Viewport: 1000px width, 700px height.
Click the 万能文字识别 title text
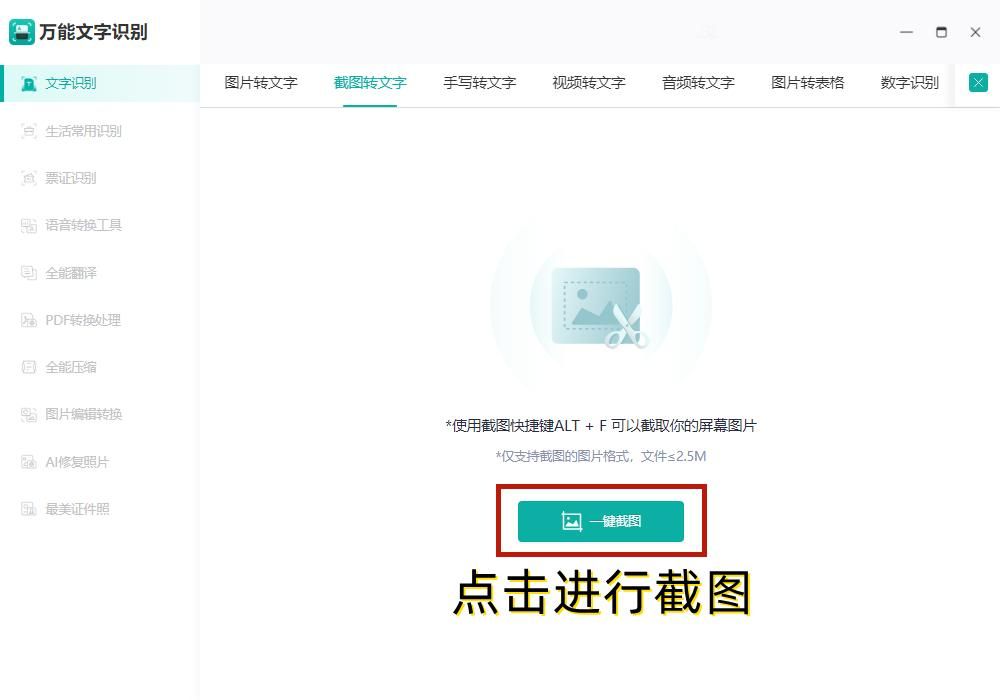[x=93, y=32]
